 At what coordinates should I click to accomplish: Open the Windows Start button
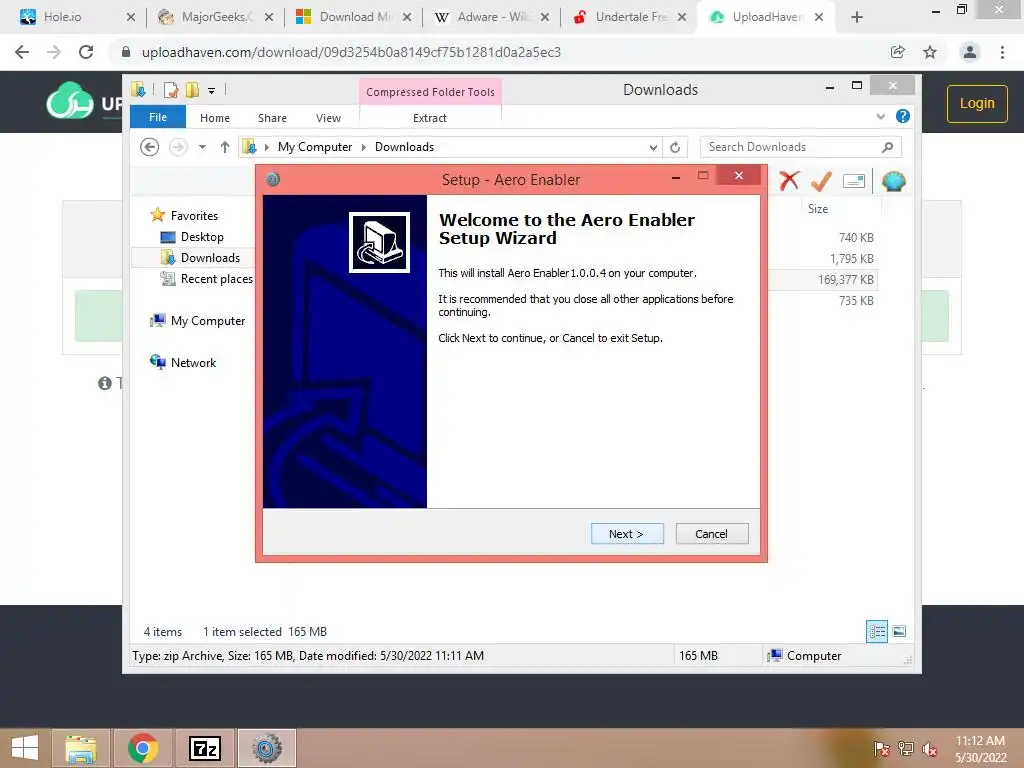(x=25, y=748)
